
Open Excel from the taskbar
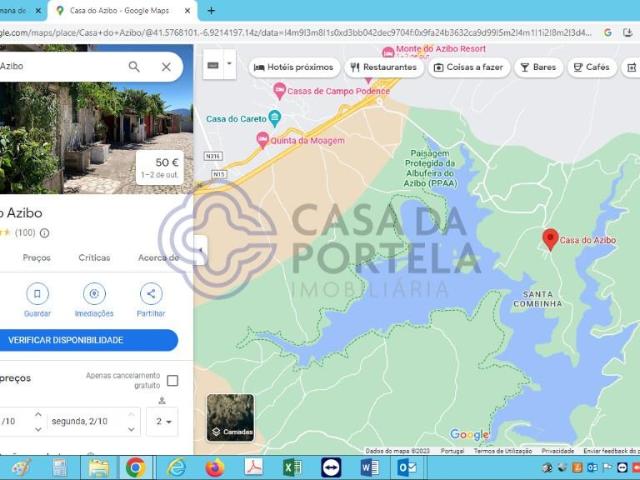[x=292, y=468]
